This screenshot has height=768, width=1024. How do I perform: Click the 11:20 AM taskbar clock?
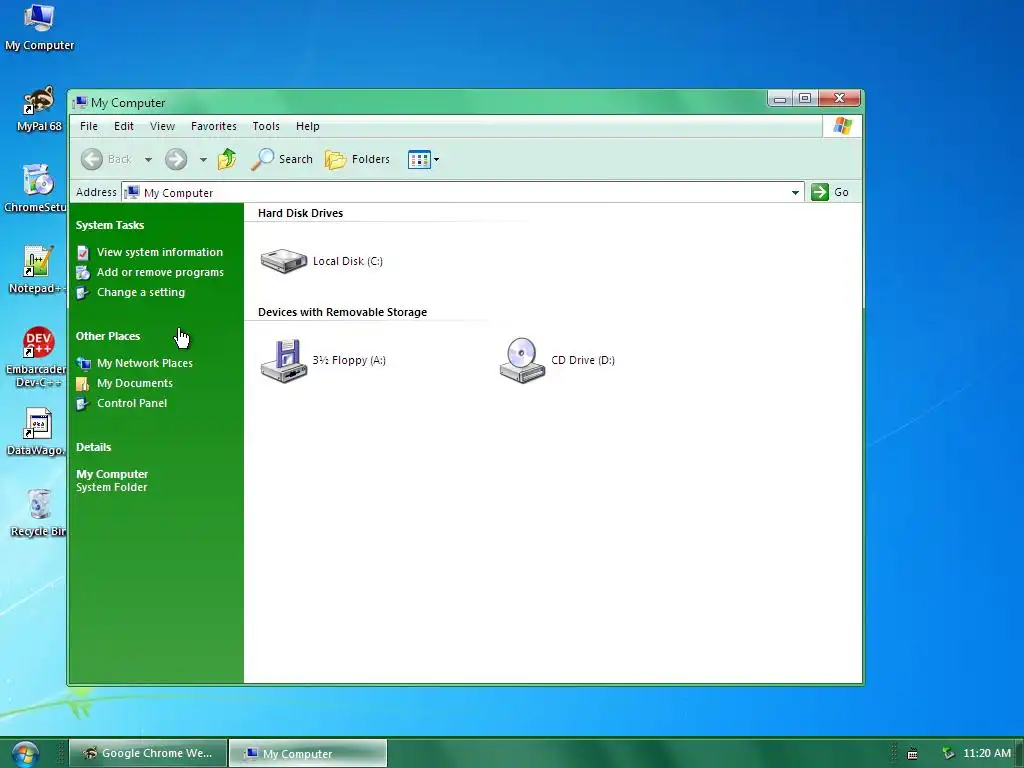pyautogui.click(x=987, y=754)
